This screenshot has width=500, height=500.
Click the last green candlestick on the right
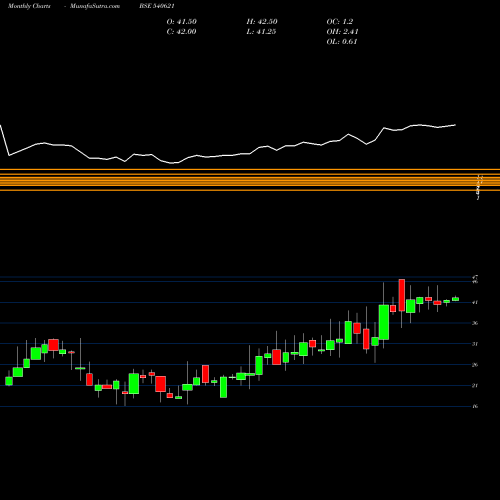(455, 299)
